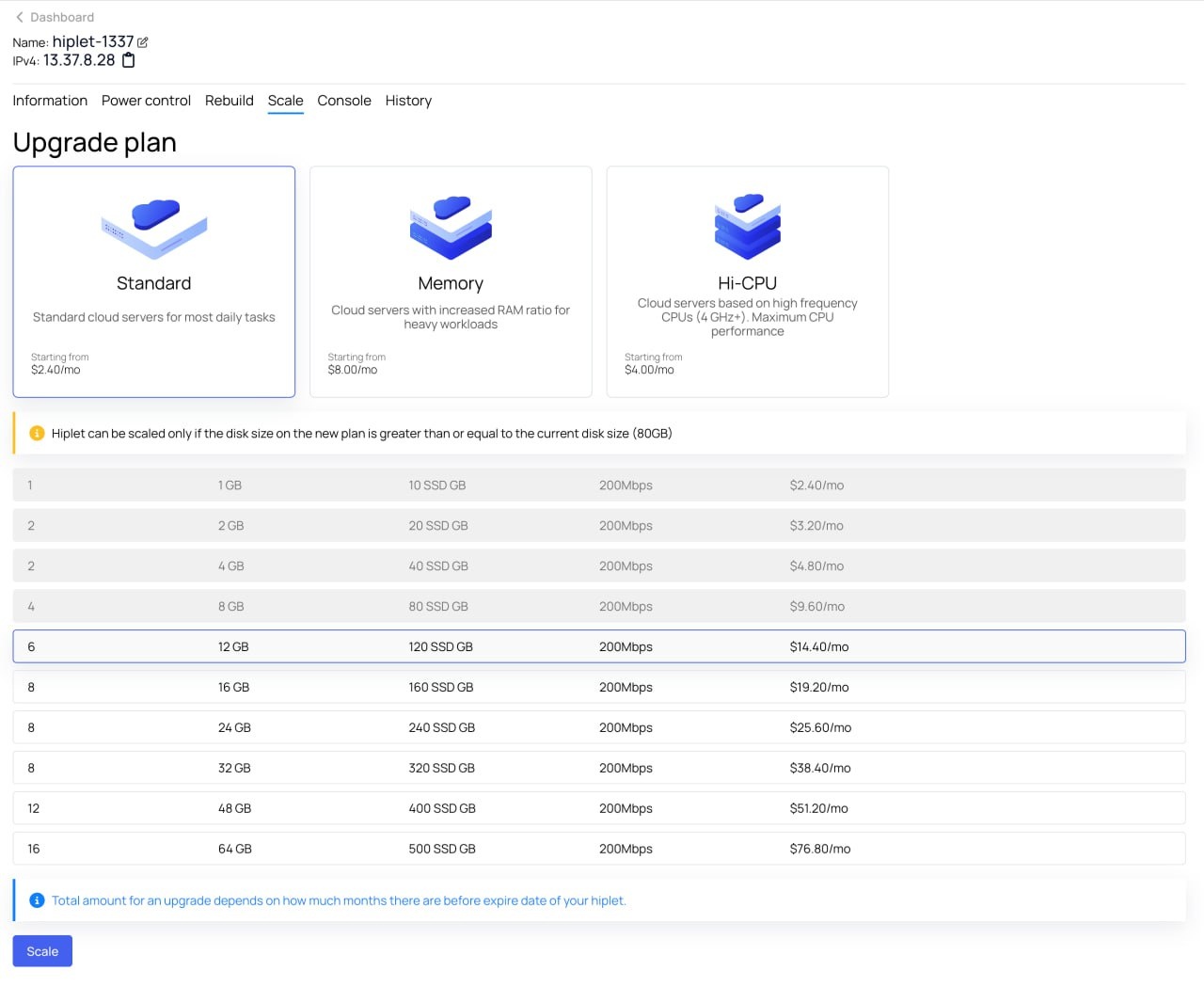Click the blue info icon near upgrade note
Screen dimensions: 1204x987
(x=38, y=900)
